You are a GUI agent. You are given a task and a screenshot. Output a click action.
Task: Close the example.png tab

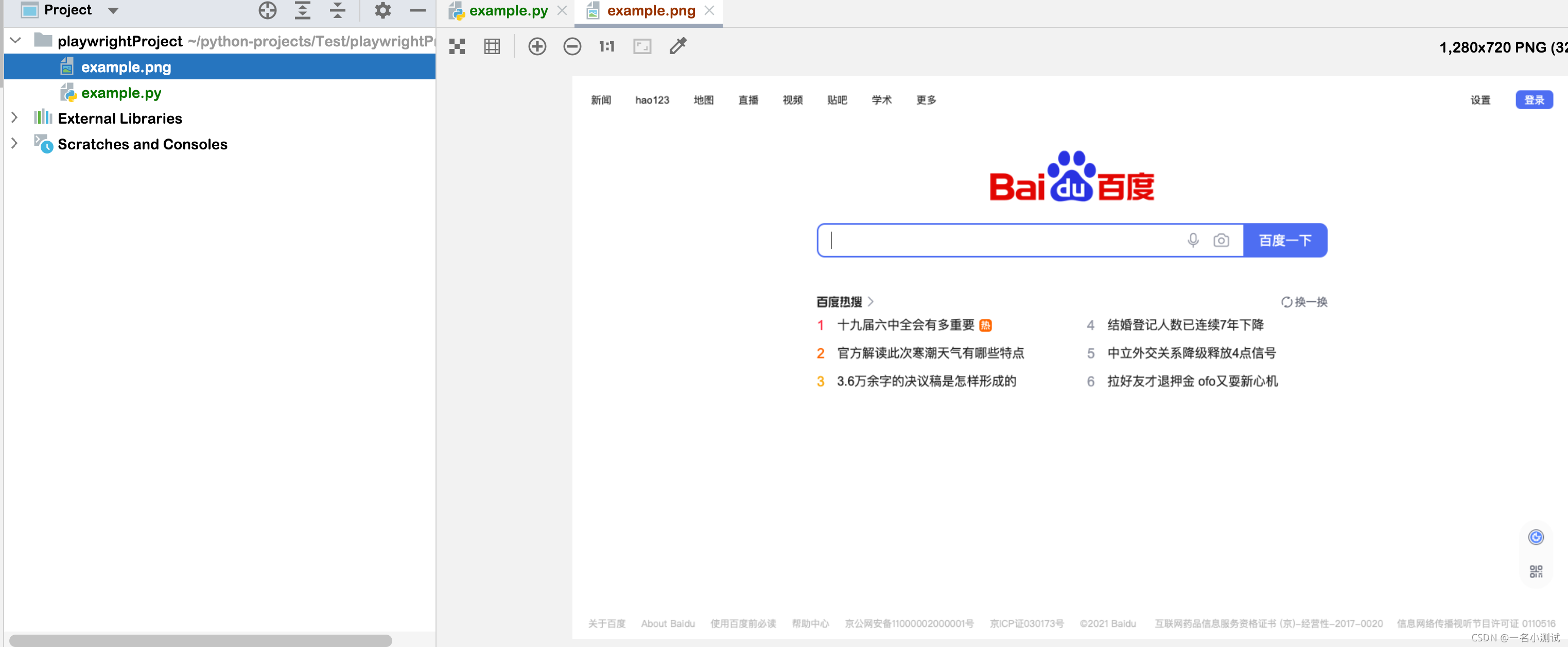click(709, 10)
